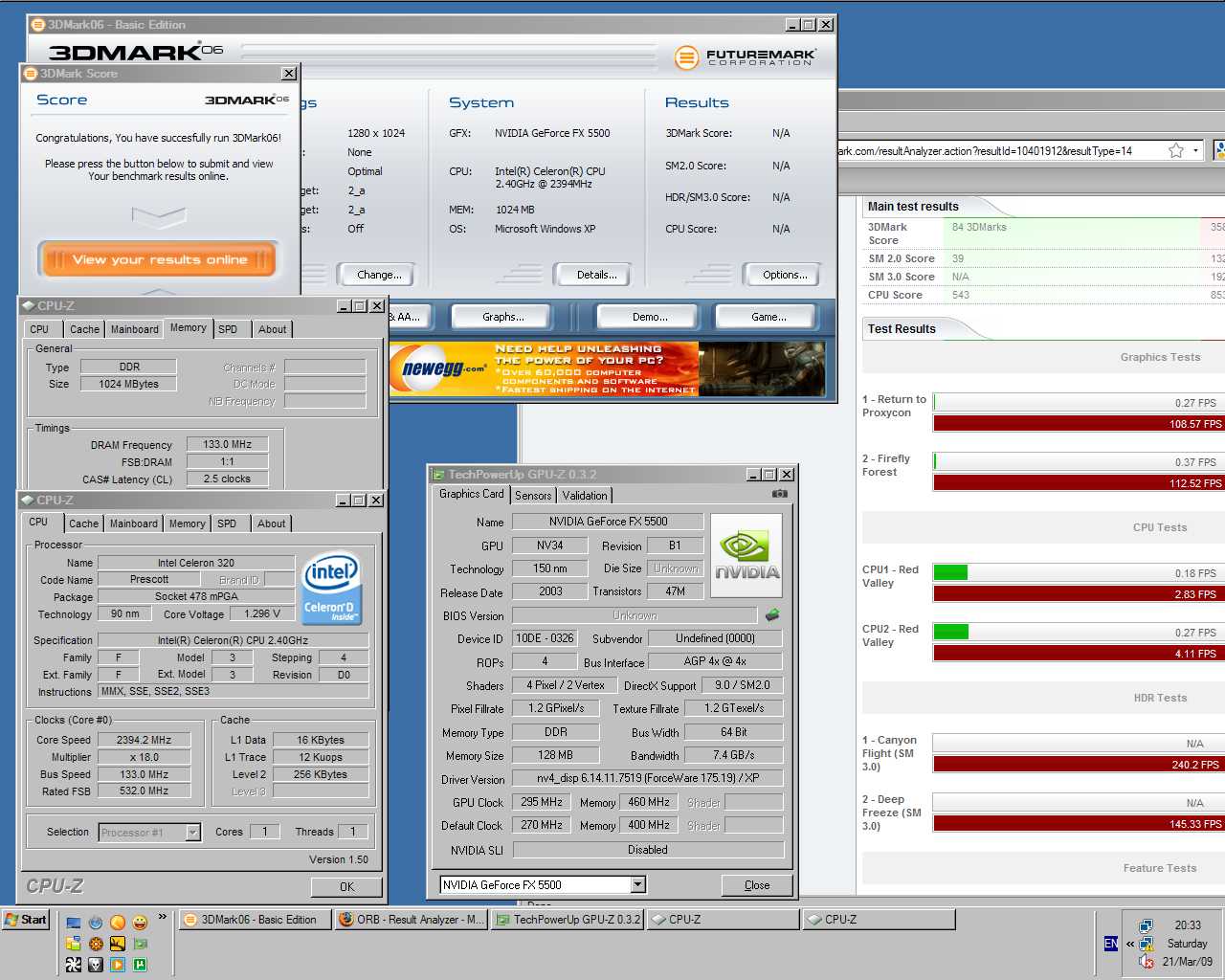
Task: Click the save BIOS icon in GPU-Z
Action: [772, 614]
